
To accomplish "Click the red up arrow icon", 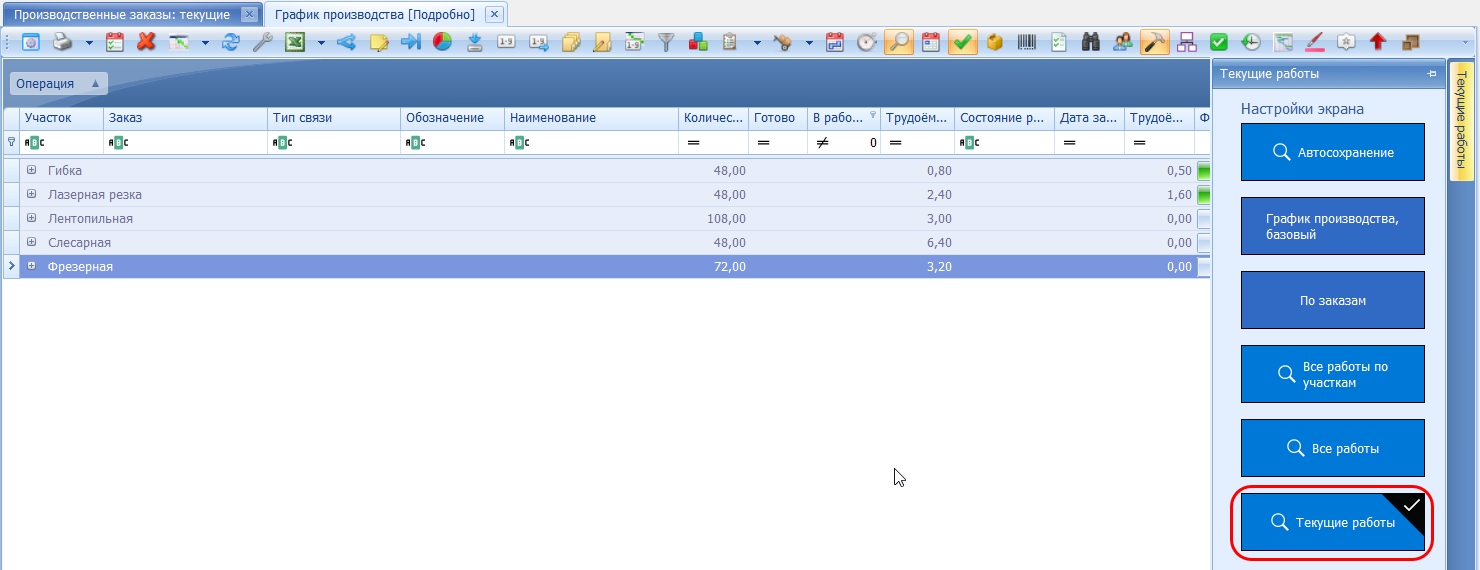I will click(1378, 42).
